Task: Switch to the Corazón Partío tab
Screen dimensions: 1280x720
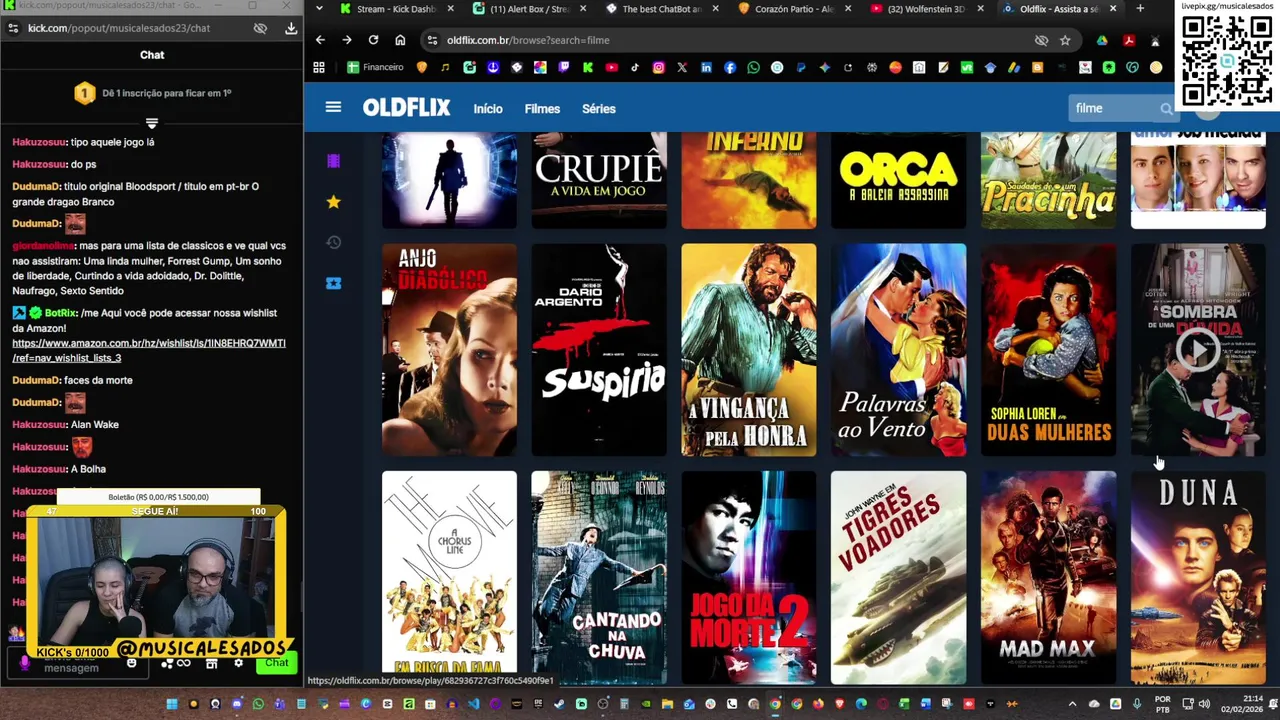Action: (x=793, y=9)
